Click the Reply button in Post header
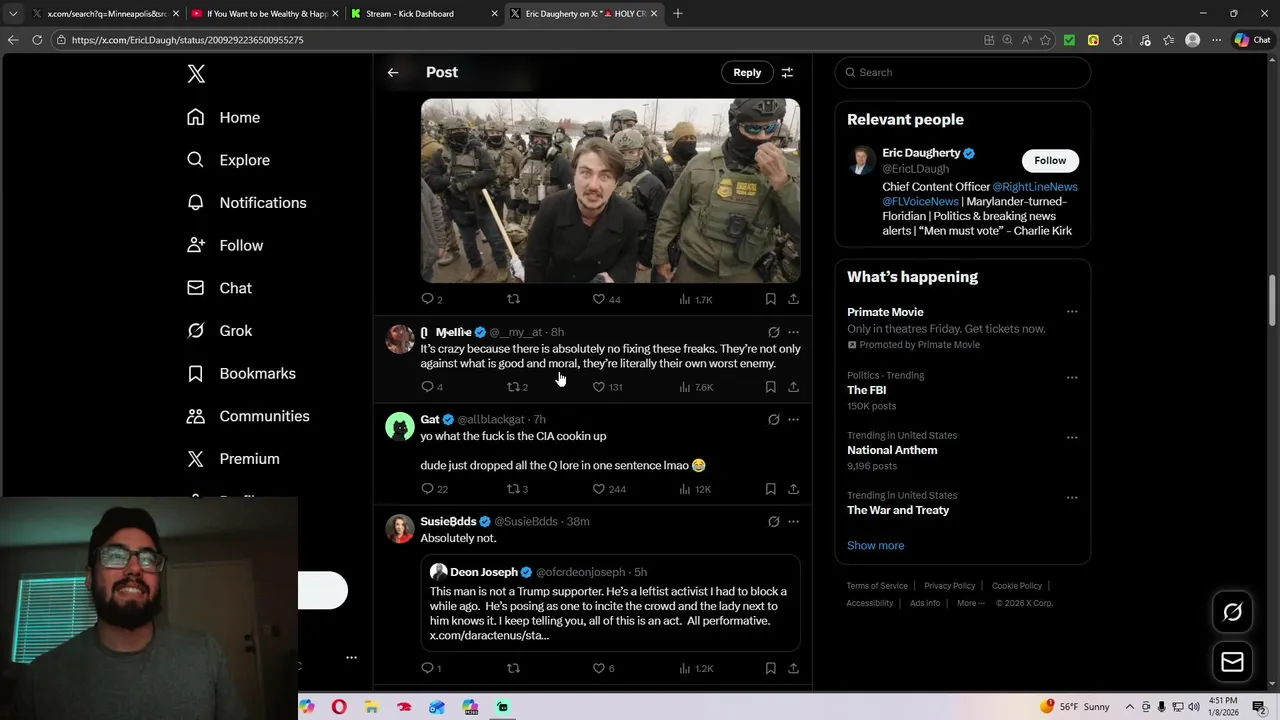Image resolution: width=1280 pixels, height=720 pixels. pyautogui.click(x=747, y=72)
